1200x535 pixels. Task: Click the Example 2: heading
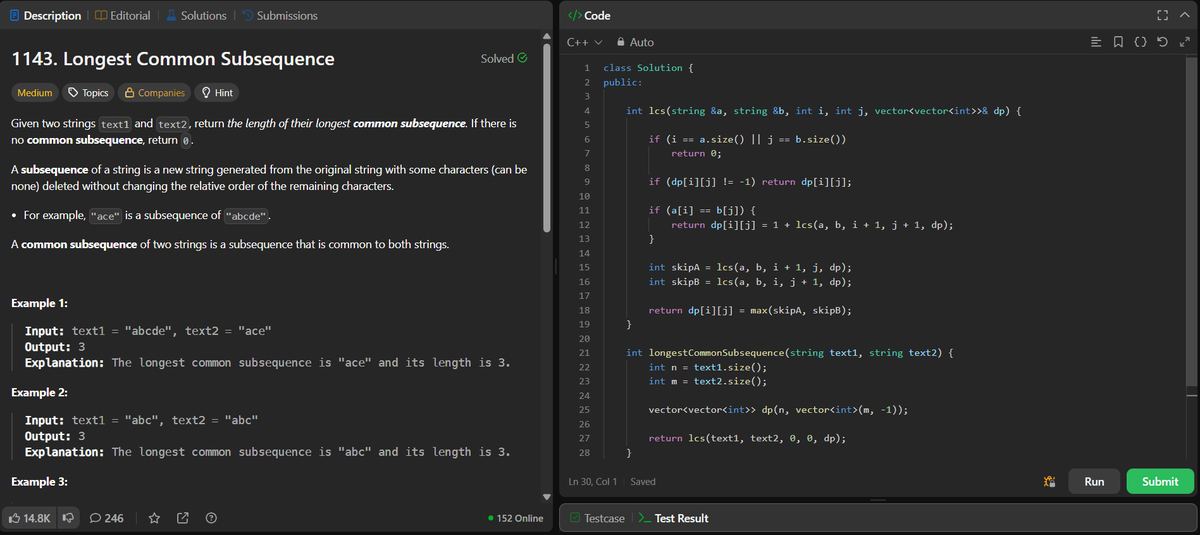click(40, 392)
